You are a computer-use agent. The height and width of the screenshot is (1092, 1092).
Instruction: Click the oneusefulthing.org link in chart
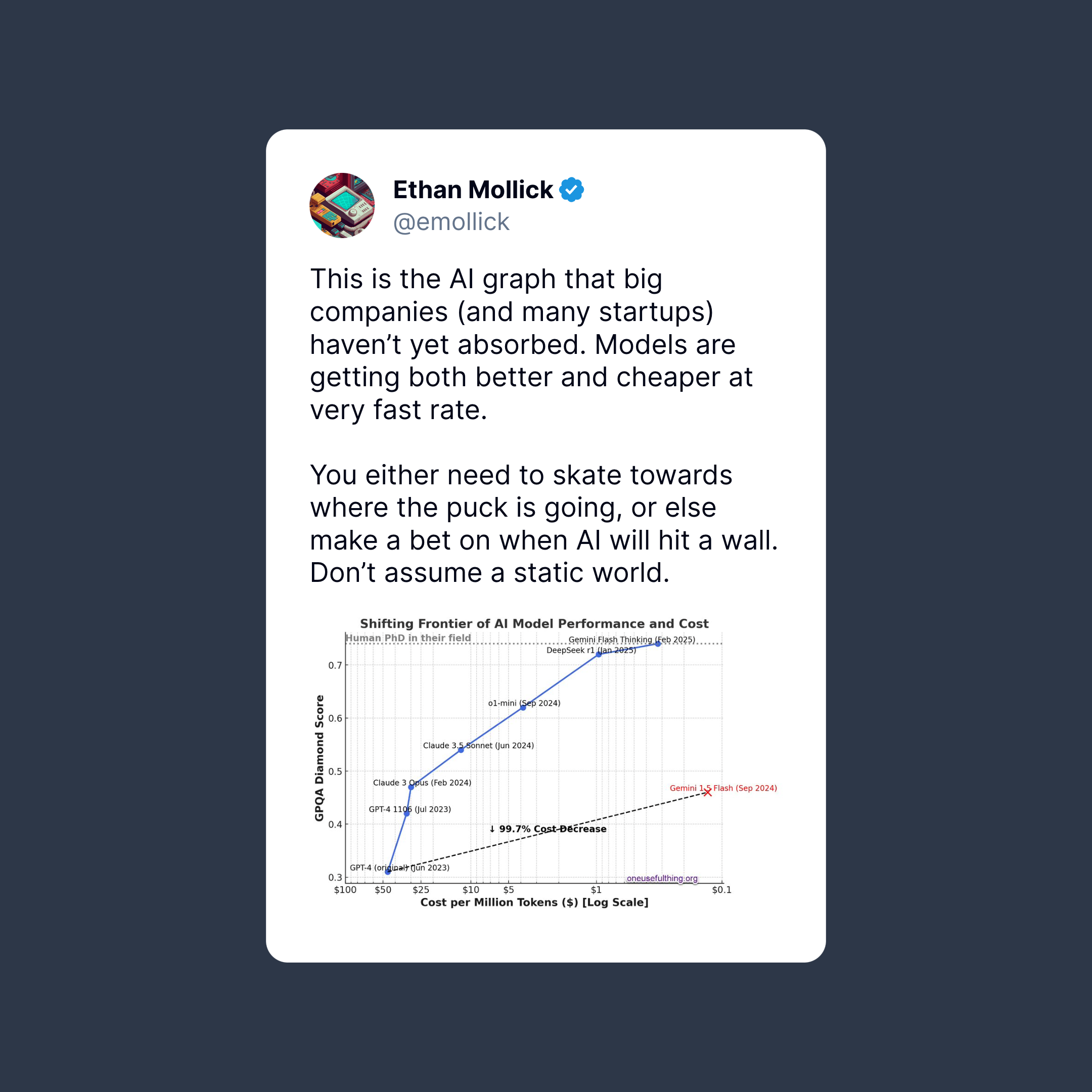tap(662, 878)
